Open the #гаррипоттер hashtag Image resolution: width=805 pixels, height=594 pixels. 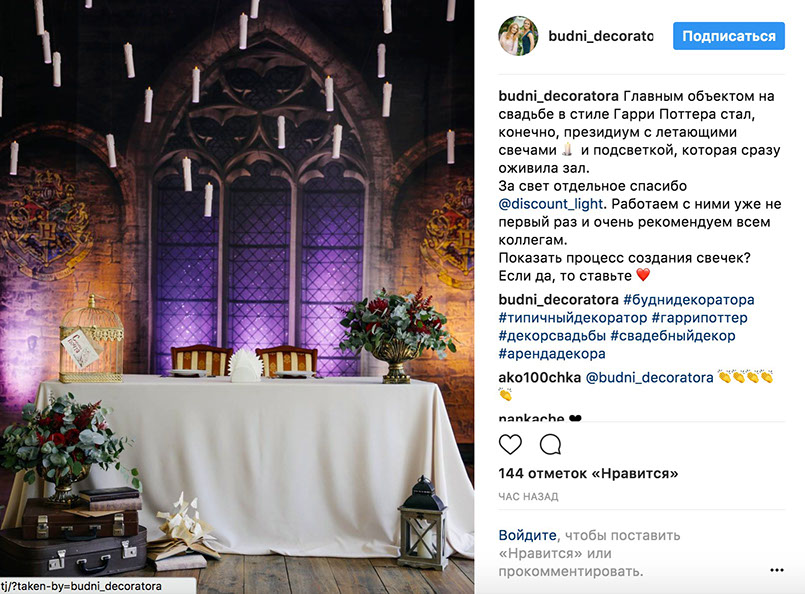(699, 317)
